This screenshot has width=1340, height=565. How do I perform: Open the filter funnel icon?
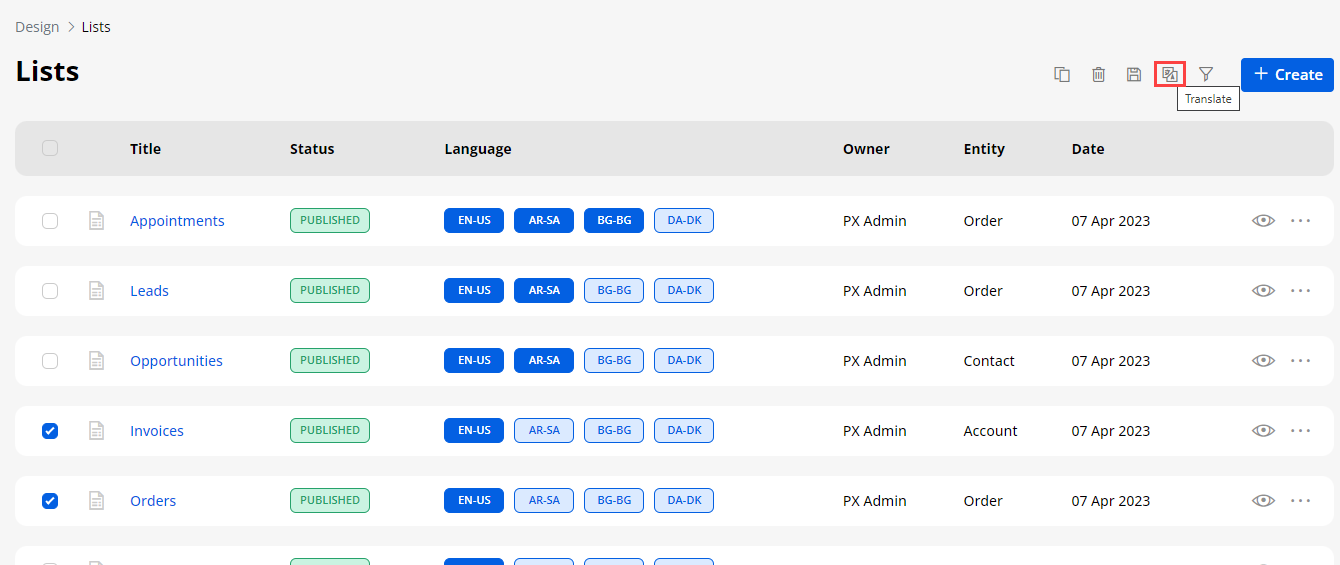click(x=1206, y=74)
